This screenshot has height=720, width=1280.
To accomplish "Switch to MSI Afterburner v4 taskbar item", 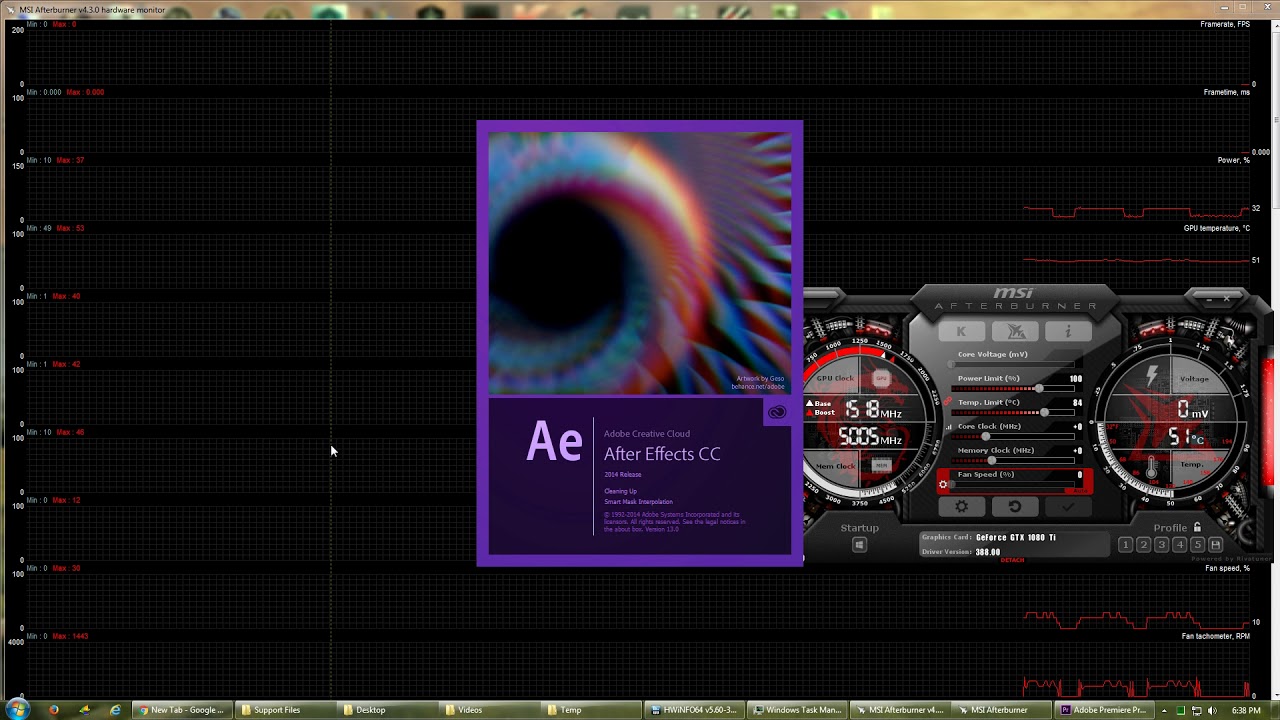I will 899,710.
